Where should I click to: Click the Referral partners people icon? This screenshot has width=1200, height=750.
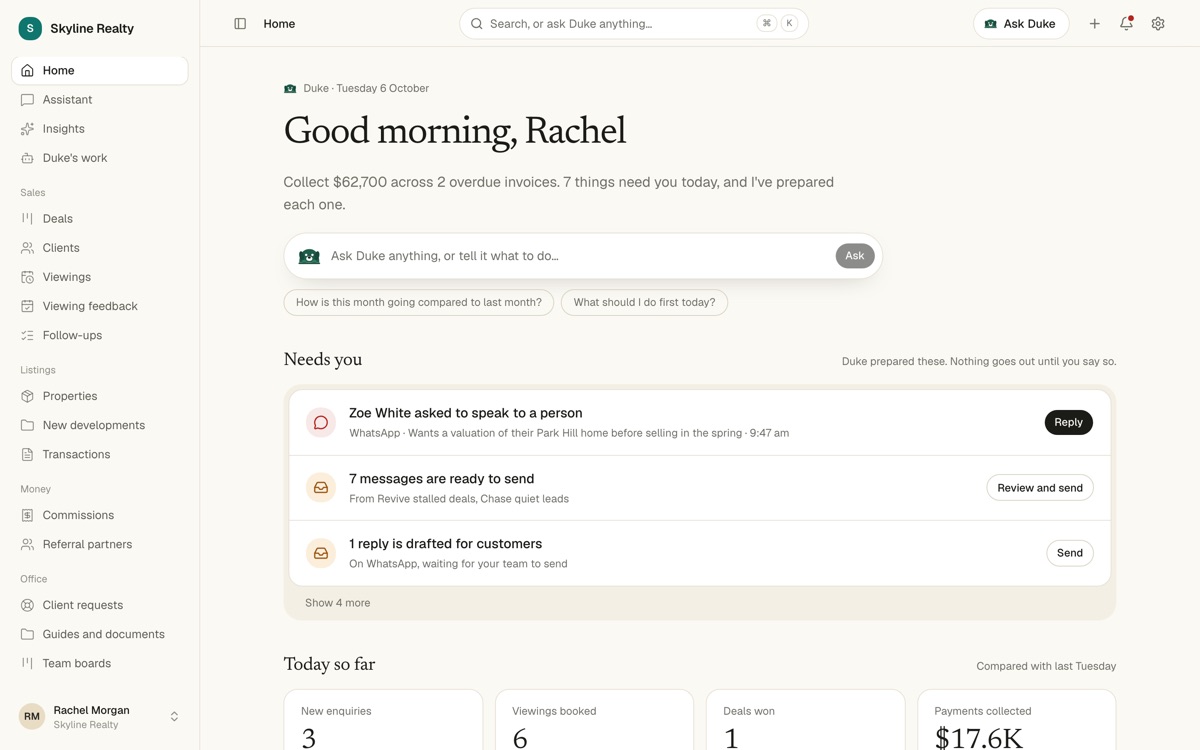coord(27,544)
